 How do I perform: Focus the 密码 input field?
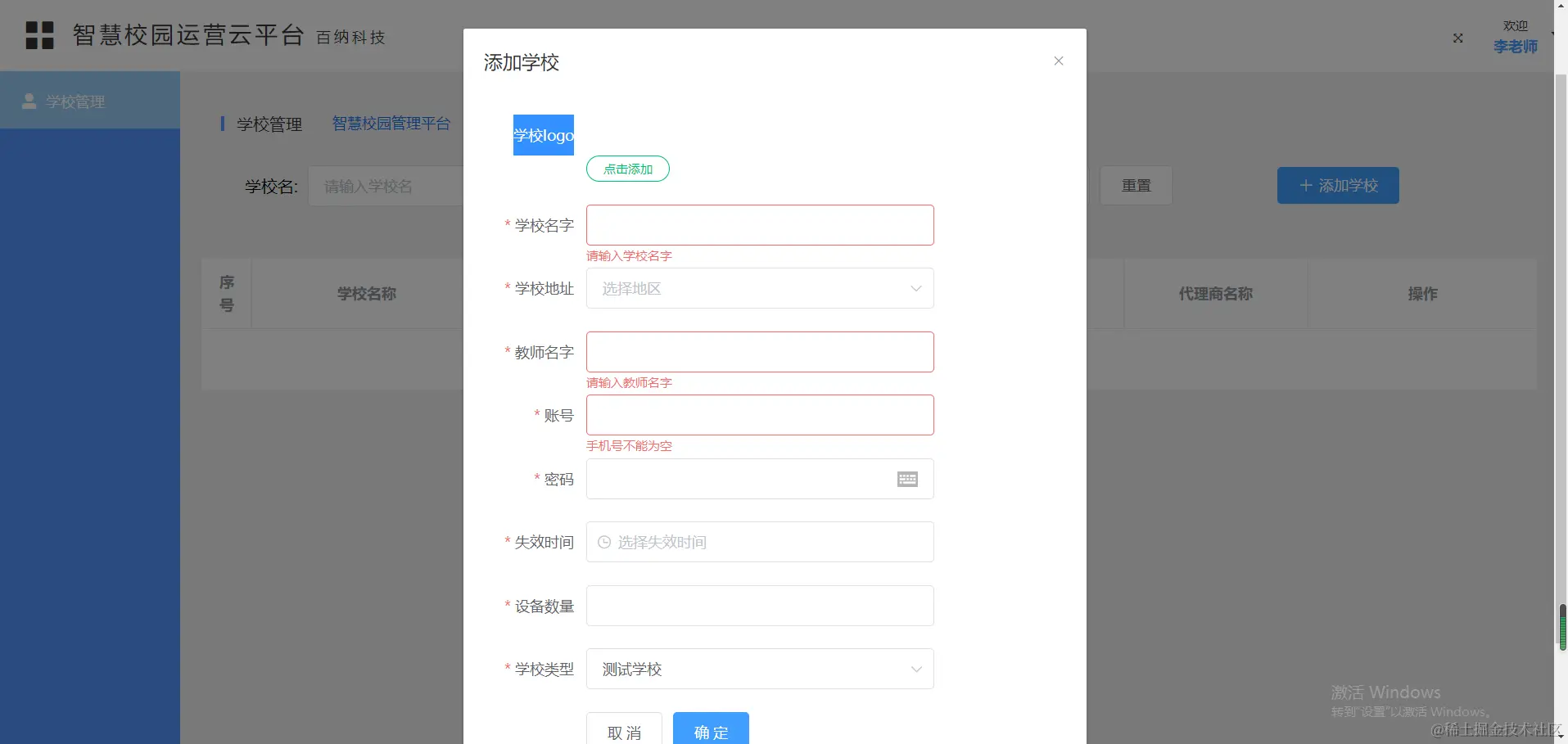pyautogui.click(x=760, y=479)
